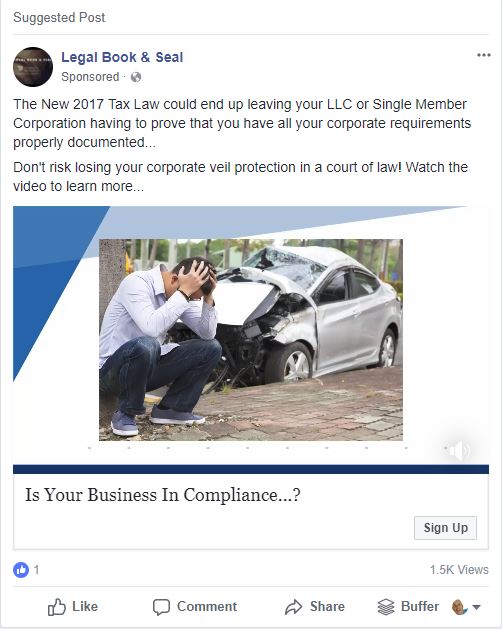Click the Sign Up button
Image resolution: width=502 pixels, height=629 pixels.
tap(445, 528)
